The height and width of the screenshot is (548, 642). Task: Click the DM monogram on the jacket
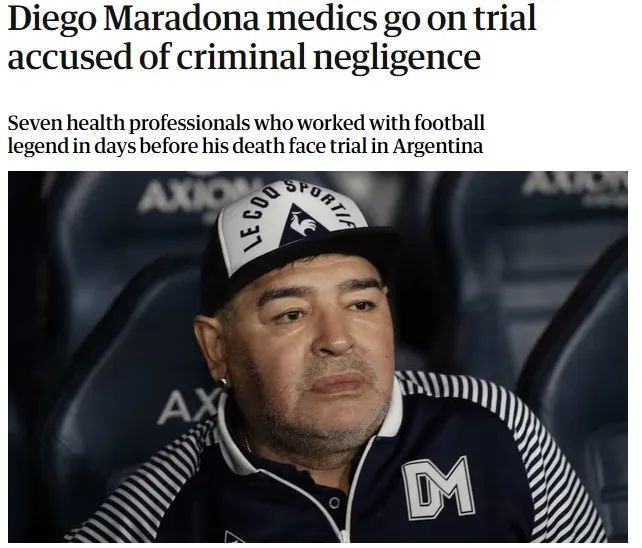(438, 488)
